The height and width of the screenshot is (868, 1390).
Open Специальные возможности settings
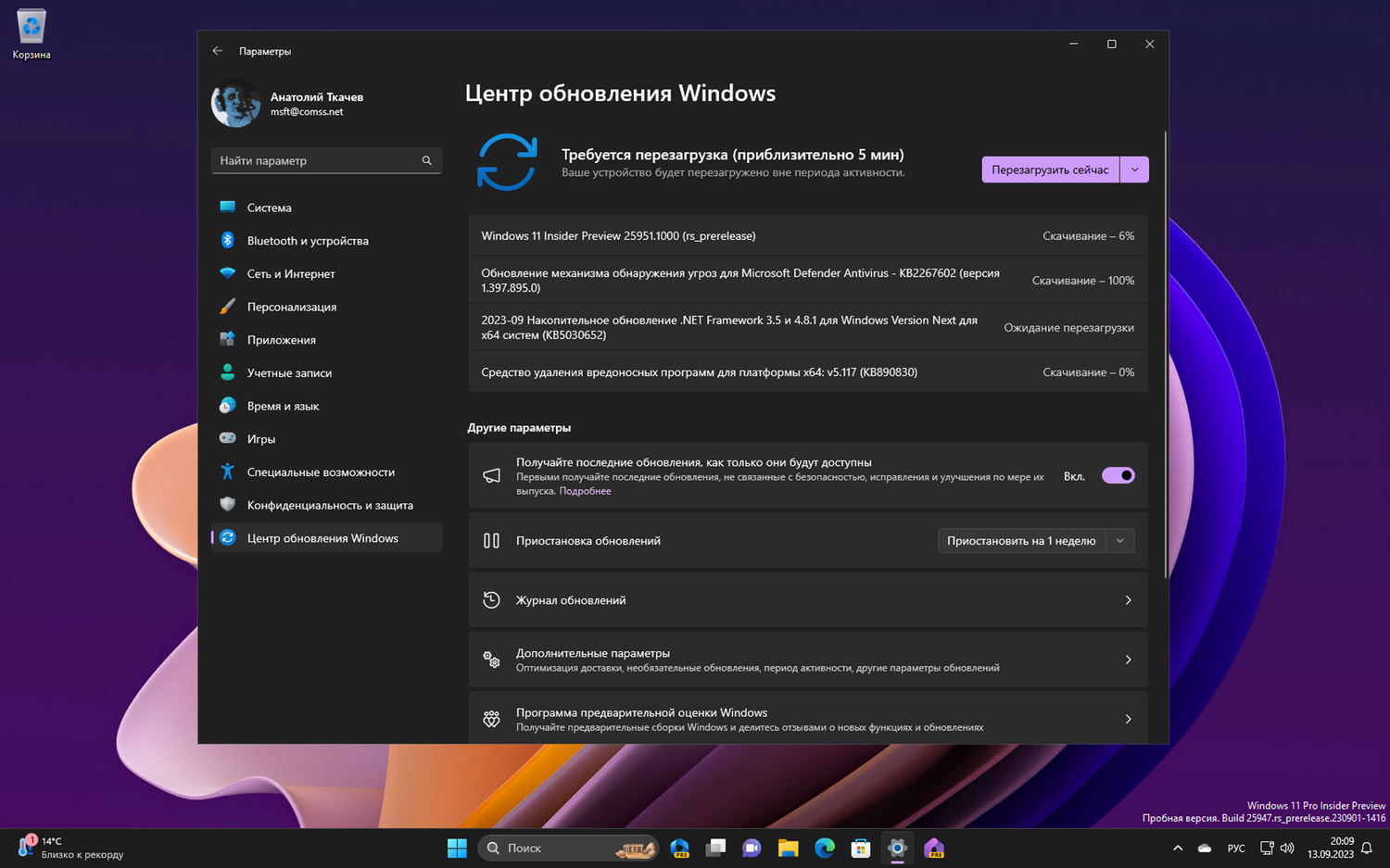(320, 472)
